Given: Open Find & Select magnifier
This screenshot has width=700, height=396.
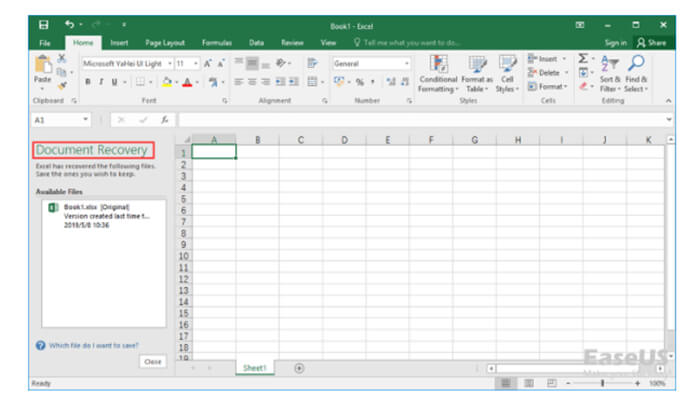Looking at the screenshot, I should [636, 74].
